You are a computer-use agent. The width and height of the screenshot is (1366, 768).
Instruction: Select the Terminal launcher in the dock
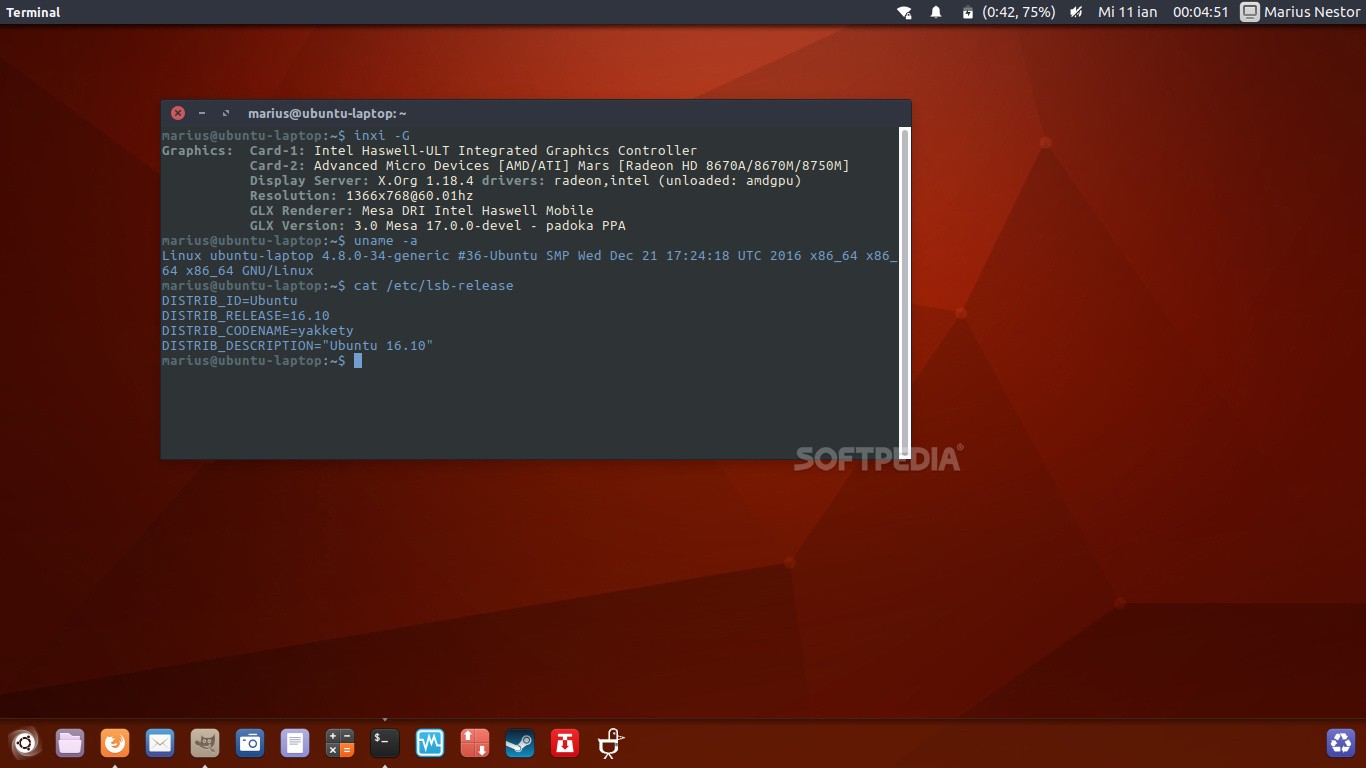pos(384,743)
